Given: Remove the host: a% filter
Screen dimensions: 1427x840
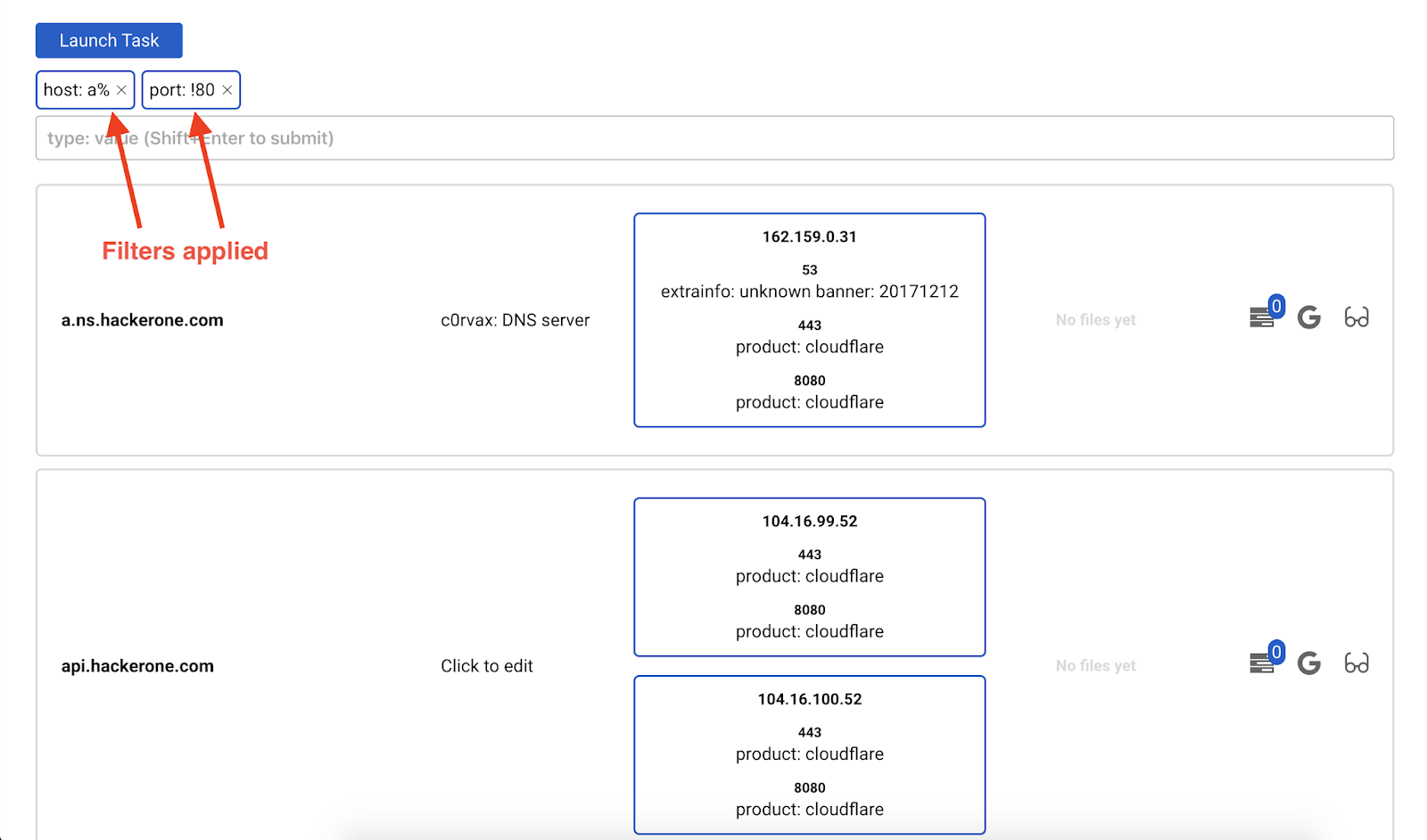Looking at the screenshot, I should pyautogui.click(x=121, y=90).
